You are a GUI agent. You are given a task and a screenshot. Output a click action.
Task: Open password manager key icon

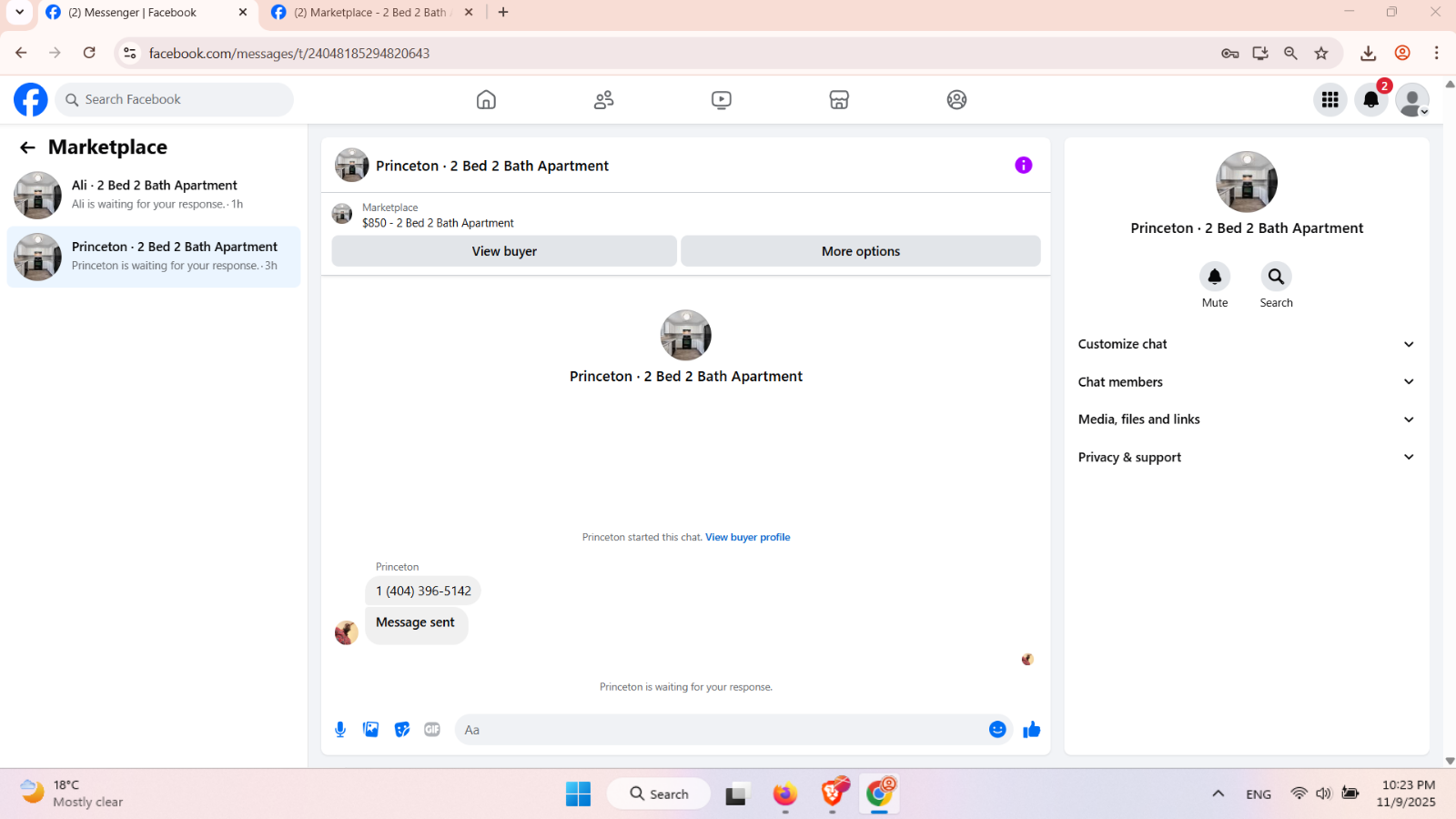pyautogui.click(x=1230, y=53)
